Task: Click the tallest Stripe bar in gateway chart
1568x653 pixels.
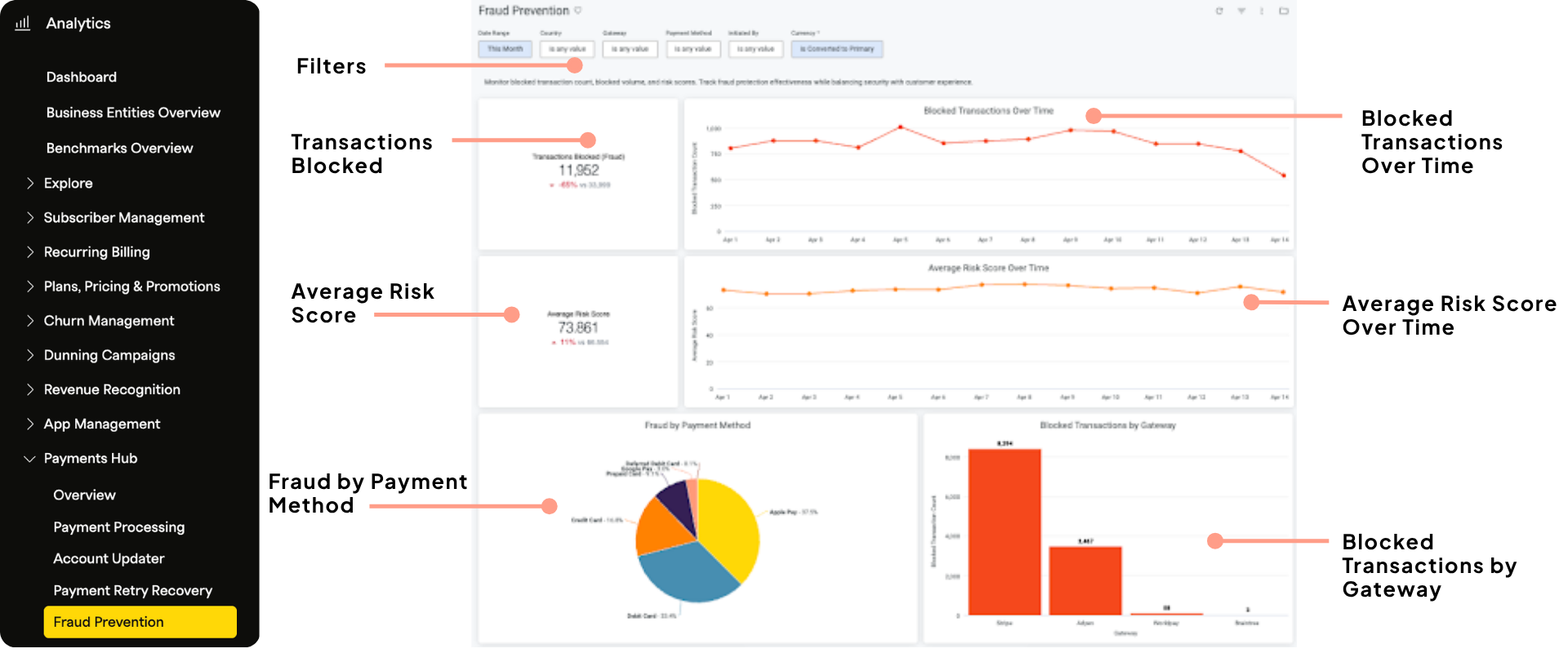Action: (x=1004, y=531)
